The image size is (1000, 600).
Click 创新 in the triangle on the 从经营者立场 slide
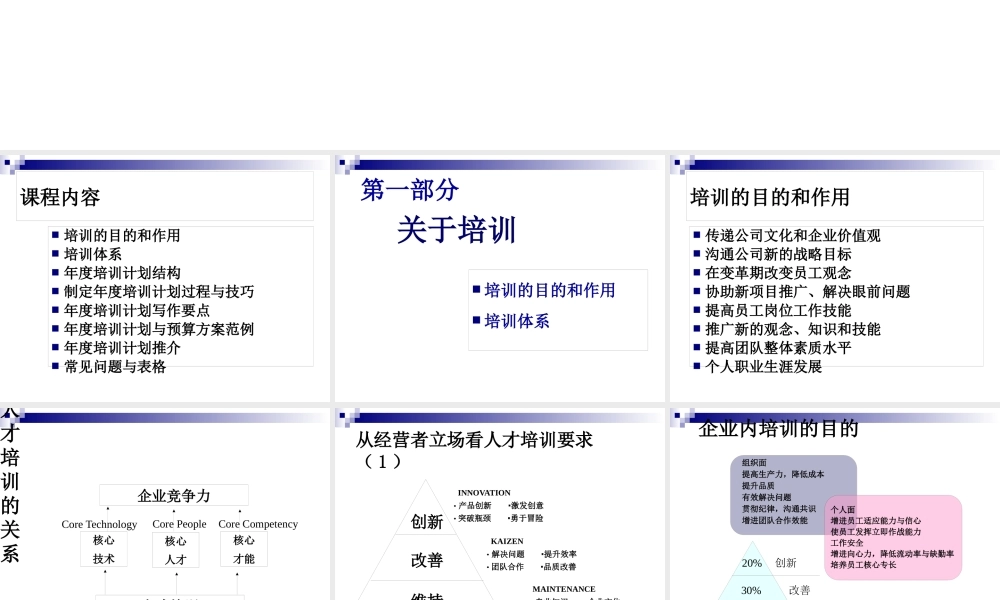pos(427,522)
